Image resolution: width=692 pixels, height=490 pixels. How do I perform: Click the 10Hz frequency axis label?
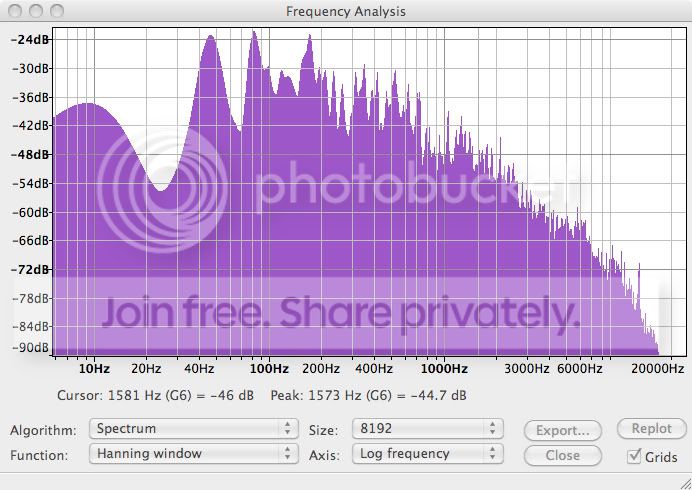[x=94, y=369]
